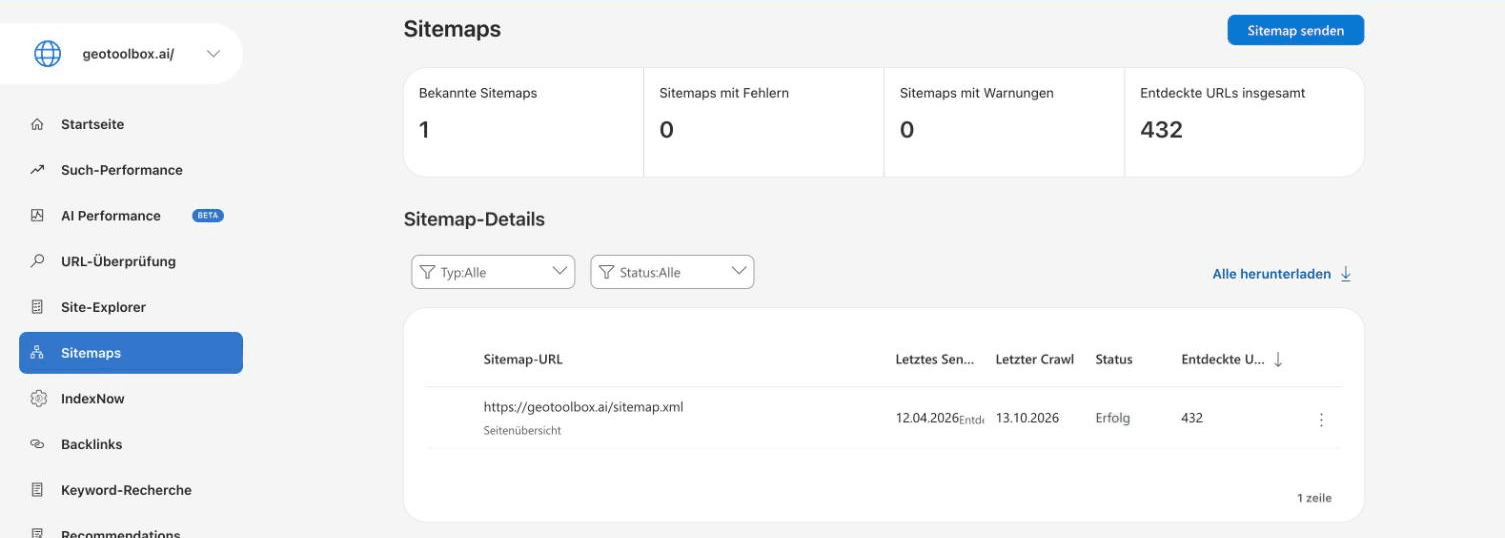
Task: Click the Erfolg status cell
Action: (x=1113, y=418)
